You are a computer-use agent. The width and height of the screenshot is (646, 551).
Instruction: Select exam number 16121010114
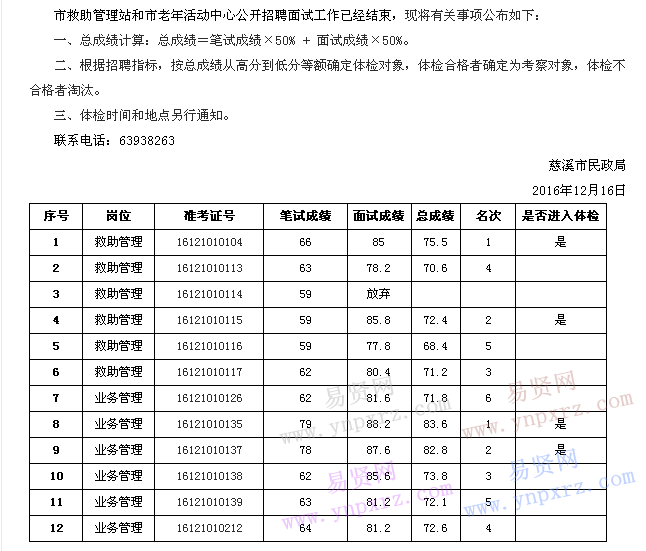209,294
